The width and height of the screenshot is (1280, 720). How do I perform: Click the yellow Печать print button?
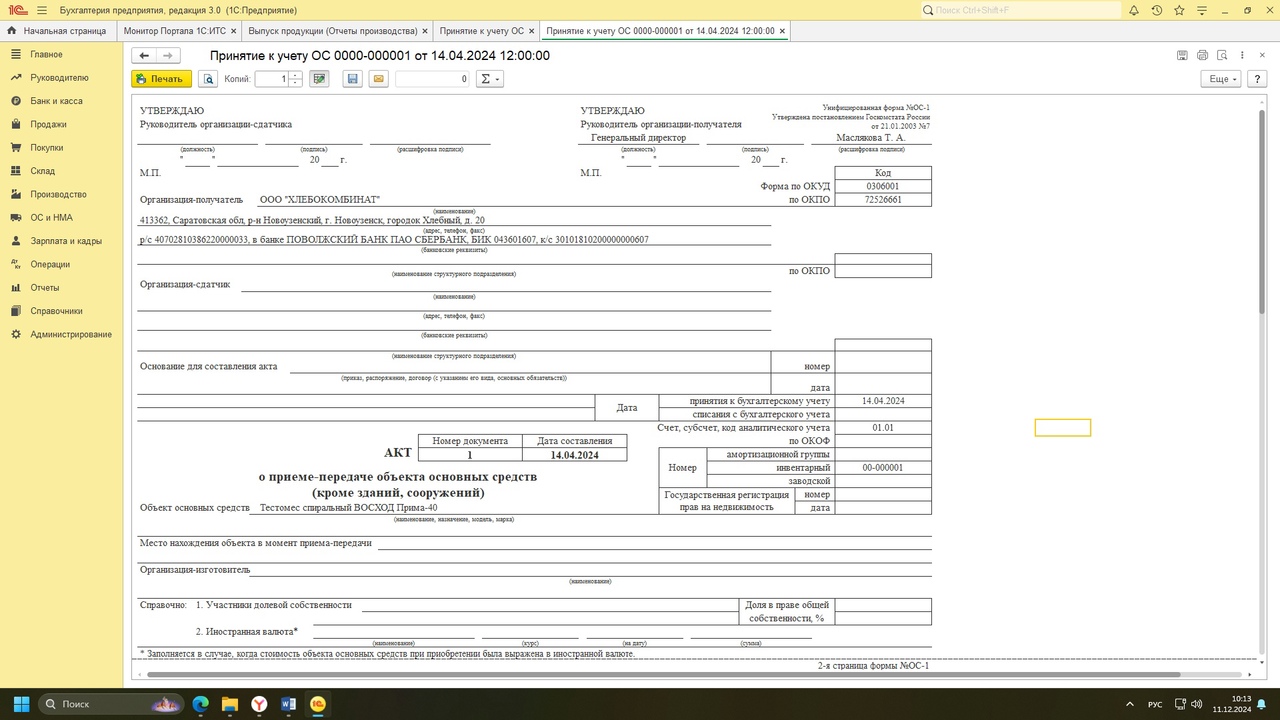pos(161,79)
